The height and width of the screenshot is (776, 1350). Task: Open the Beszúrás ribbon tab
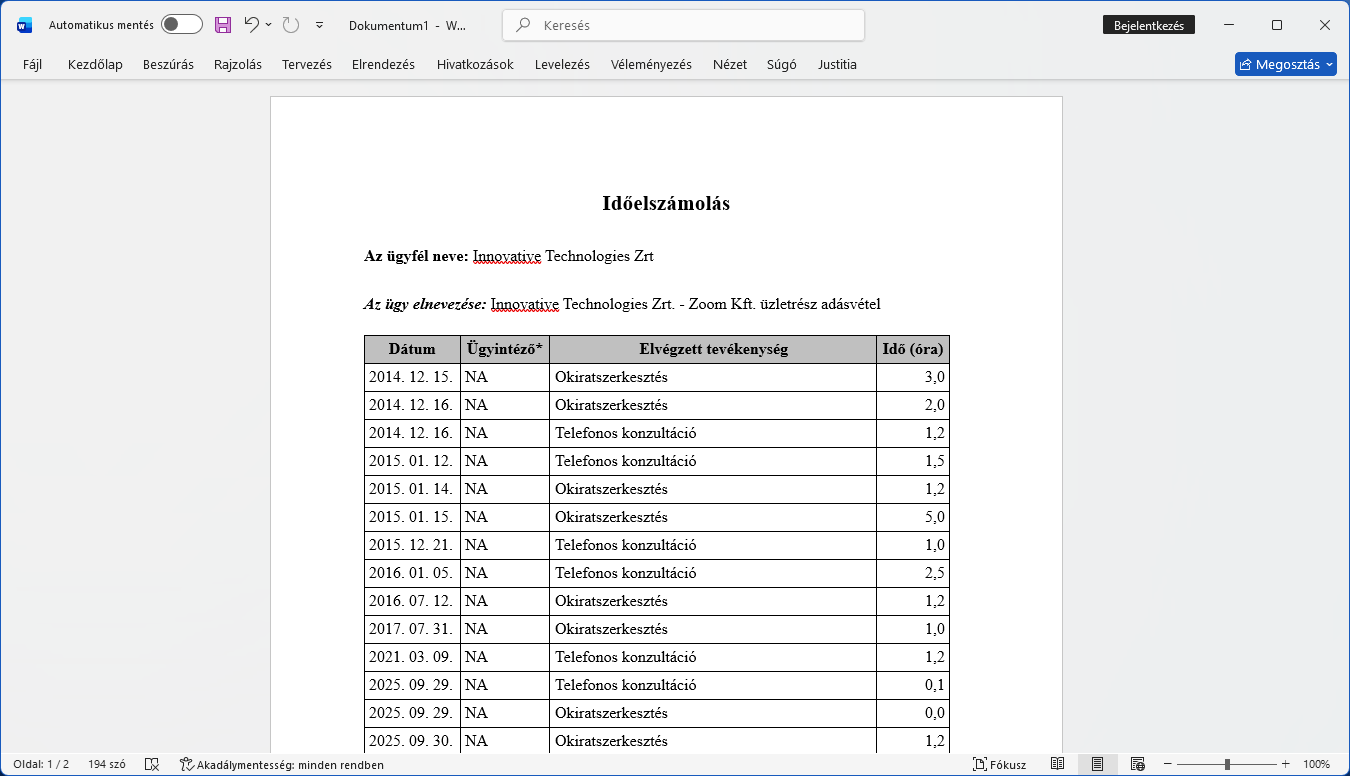click(168, 64)
